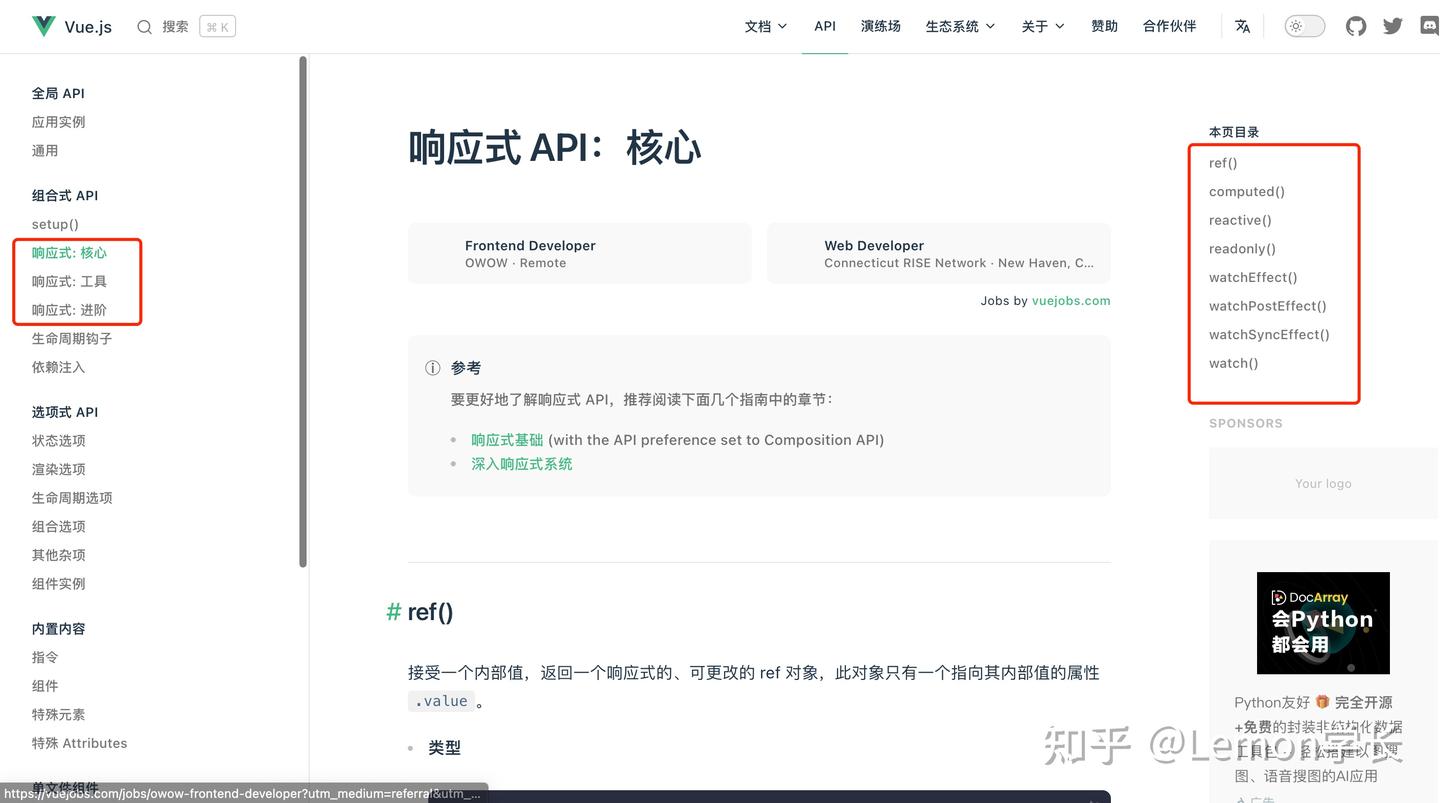Open the search magnifier icon
The image size is (1440, 803).
[144, 27]
